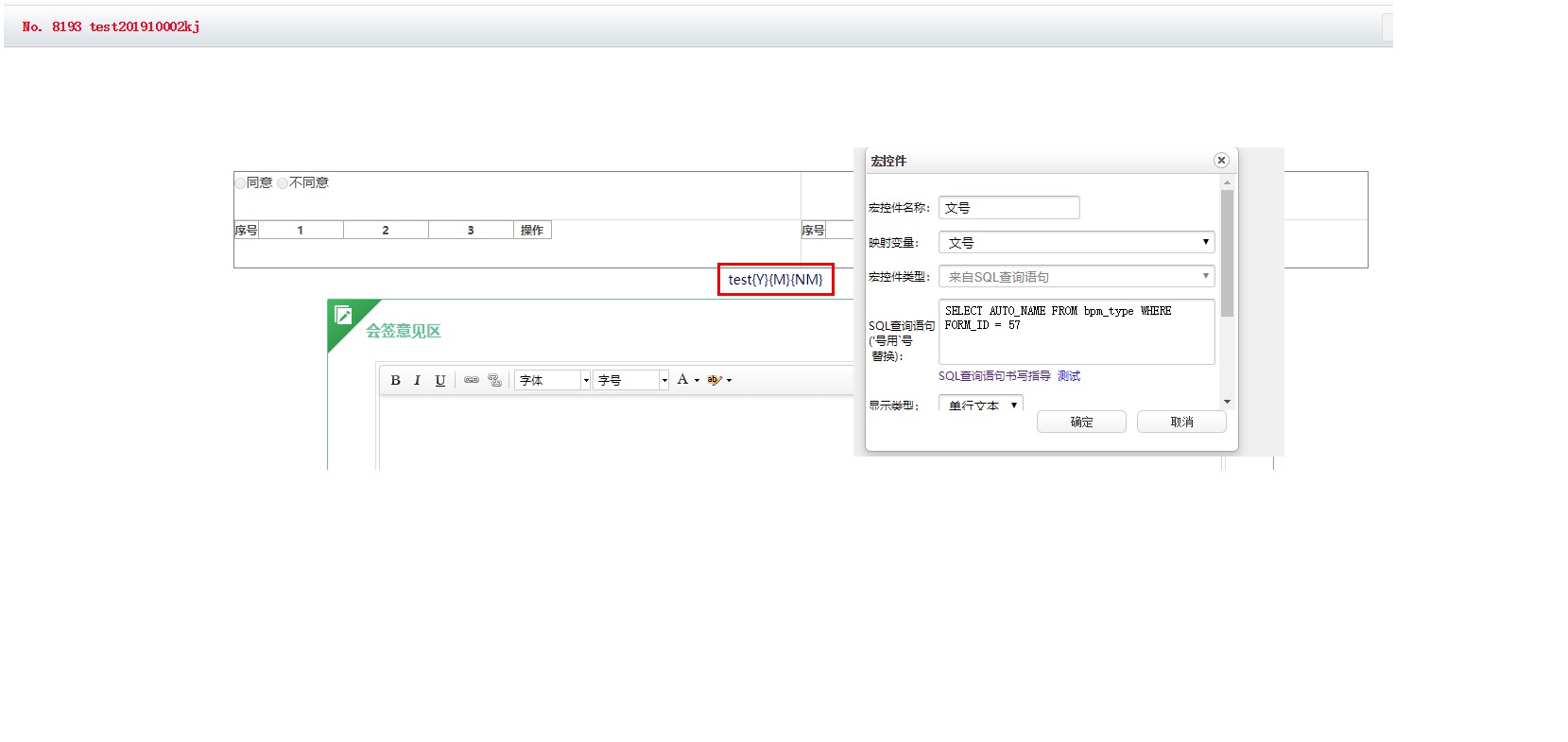Click the 取消 button in the dialog

(1181, 422)
